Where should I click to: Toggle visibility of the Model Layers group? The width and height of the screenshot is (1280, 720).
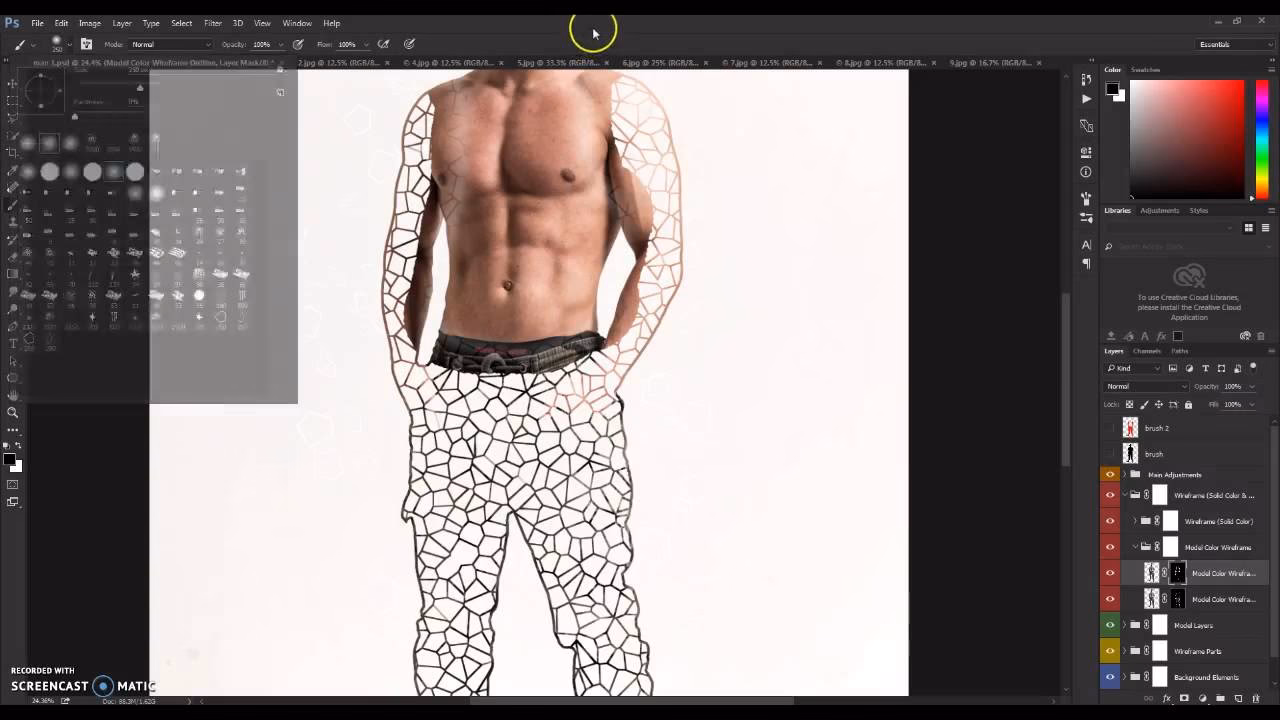coord(1110,625)
